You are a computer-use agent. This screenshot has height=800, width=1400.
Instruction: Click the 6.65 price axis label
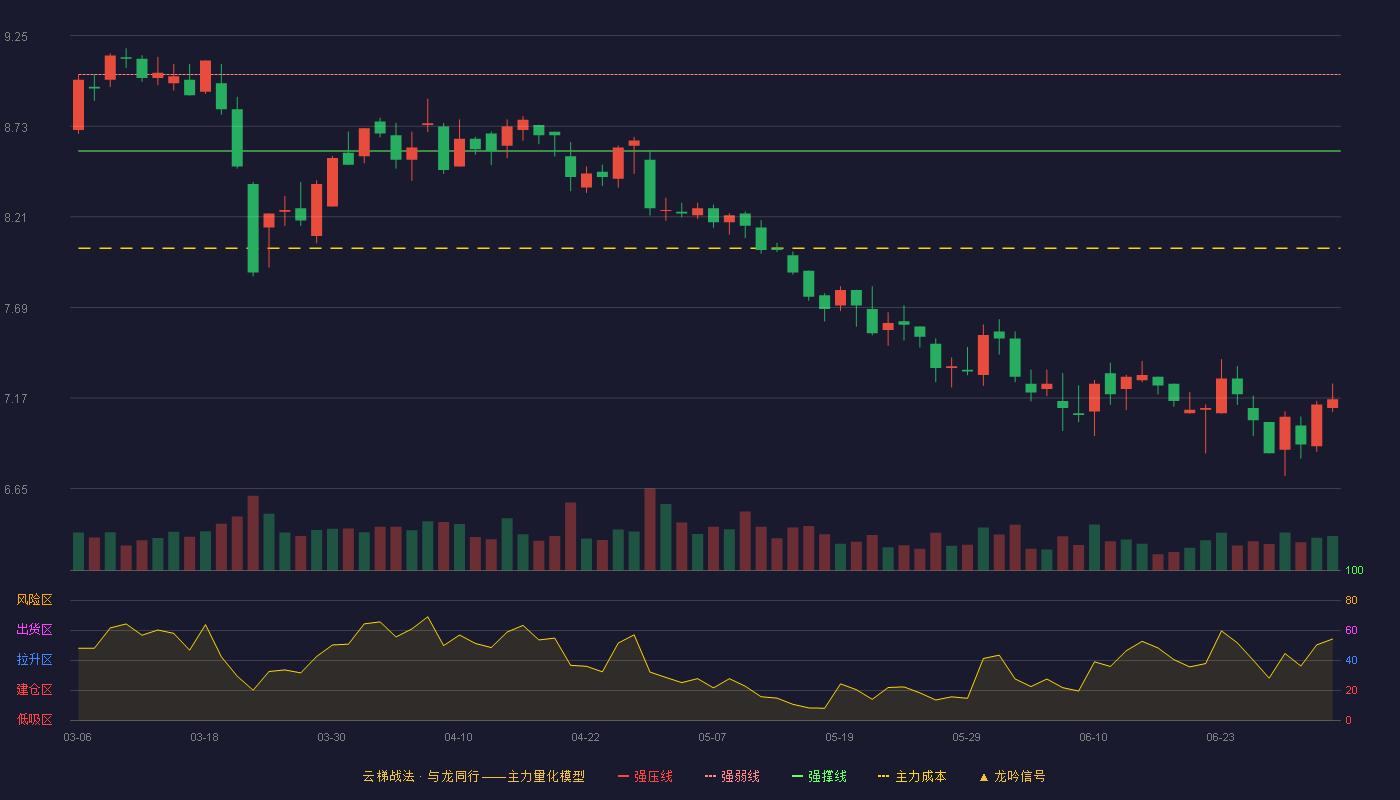pos(16,490)
